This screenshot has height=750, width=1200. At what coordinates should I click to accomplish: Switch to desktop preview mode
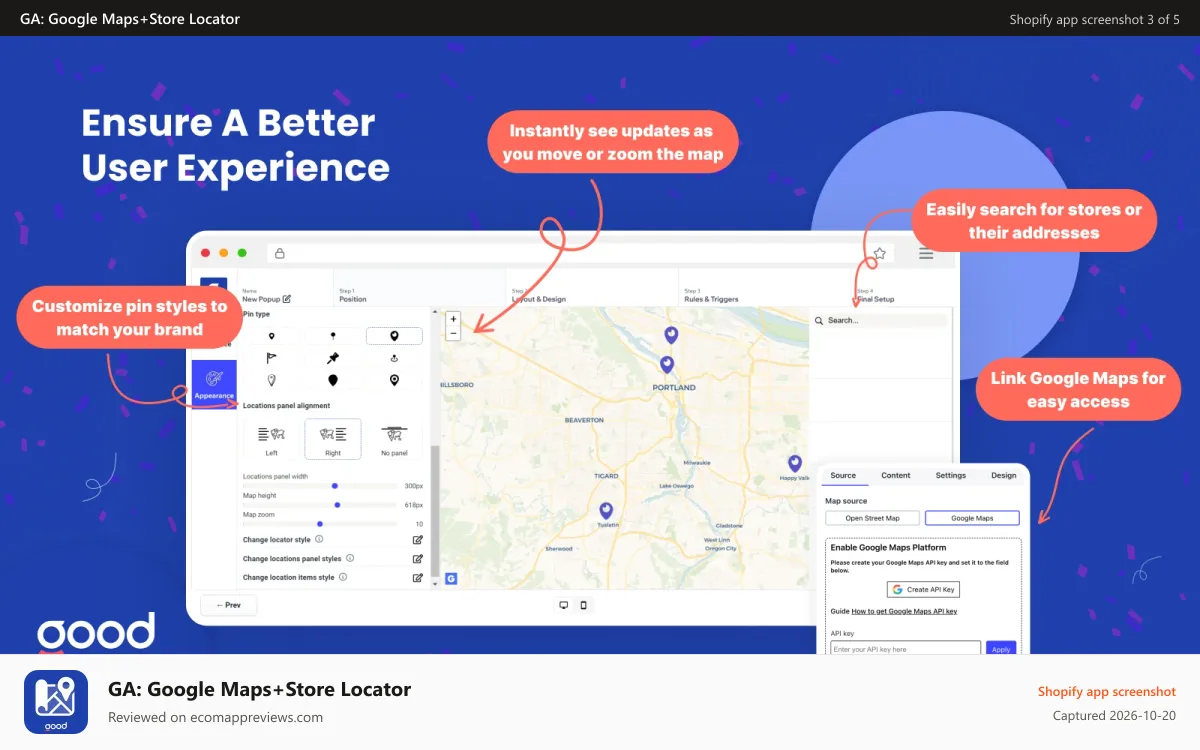point(564,605)
